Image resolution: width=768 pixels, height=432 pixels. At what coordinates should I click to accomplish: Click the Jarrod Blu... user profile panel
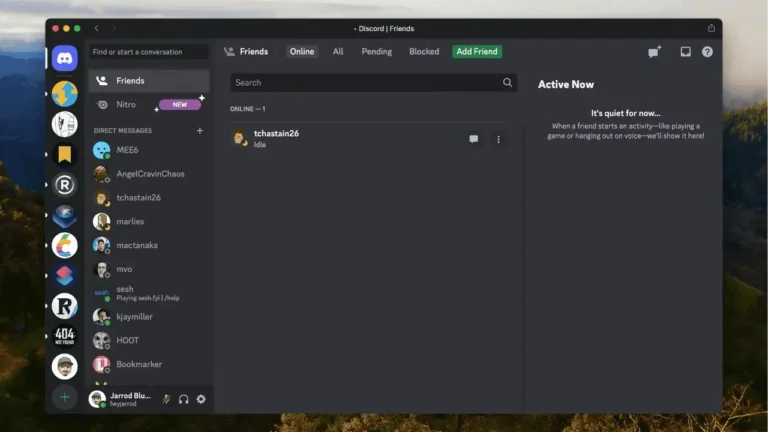[x=122, y=399]
